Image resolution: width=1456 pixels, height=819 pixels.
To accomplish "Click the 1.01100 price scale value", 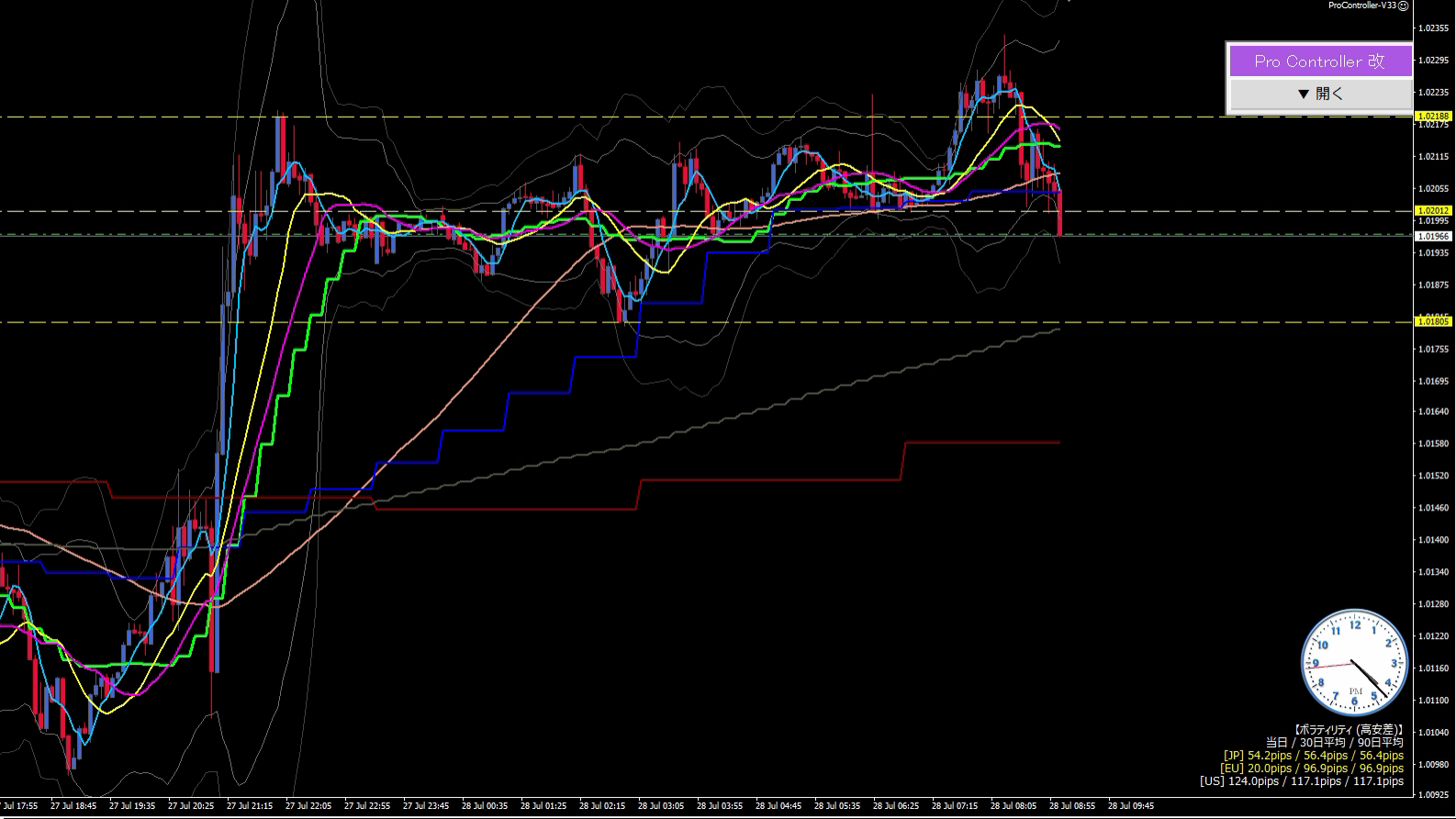I will point(1433,701).
